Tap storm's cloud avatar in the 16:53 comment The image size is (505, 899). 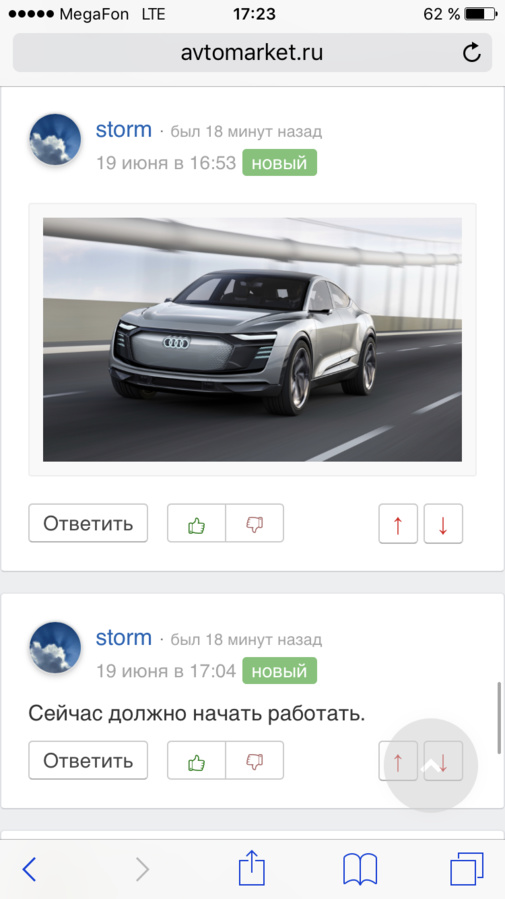point(55,140)
